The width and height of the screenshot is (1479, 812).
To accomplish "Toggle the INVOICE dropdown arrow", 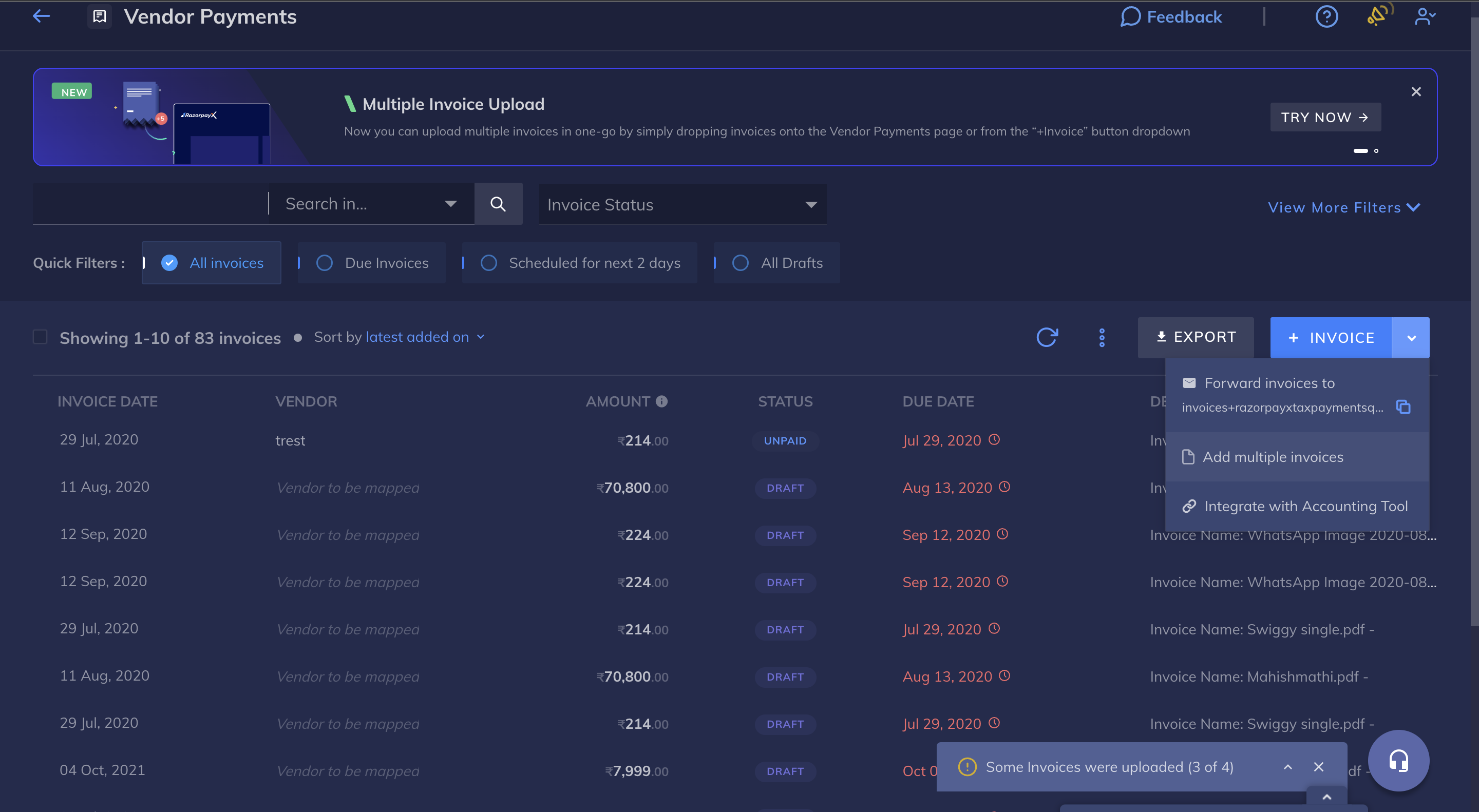I will (1411, 337).
